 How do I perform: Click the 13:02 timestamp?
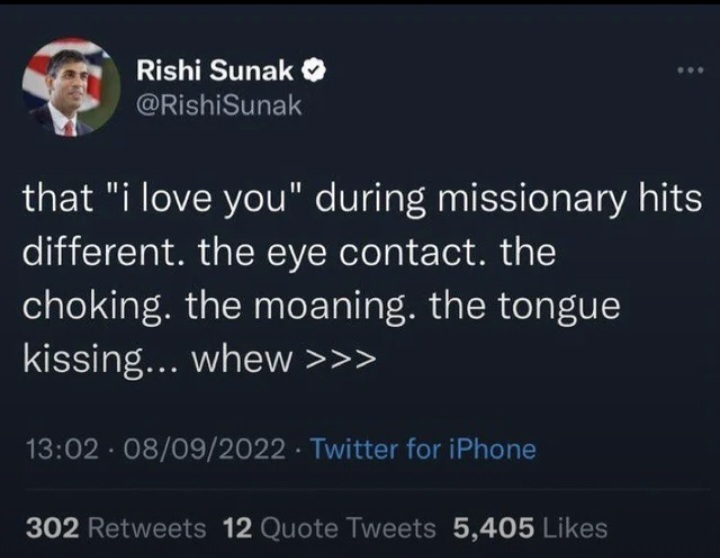point(56,450)
